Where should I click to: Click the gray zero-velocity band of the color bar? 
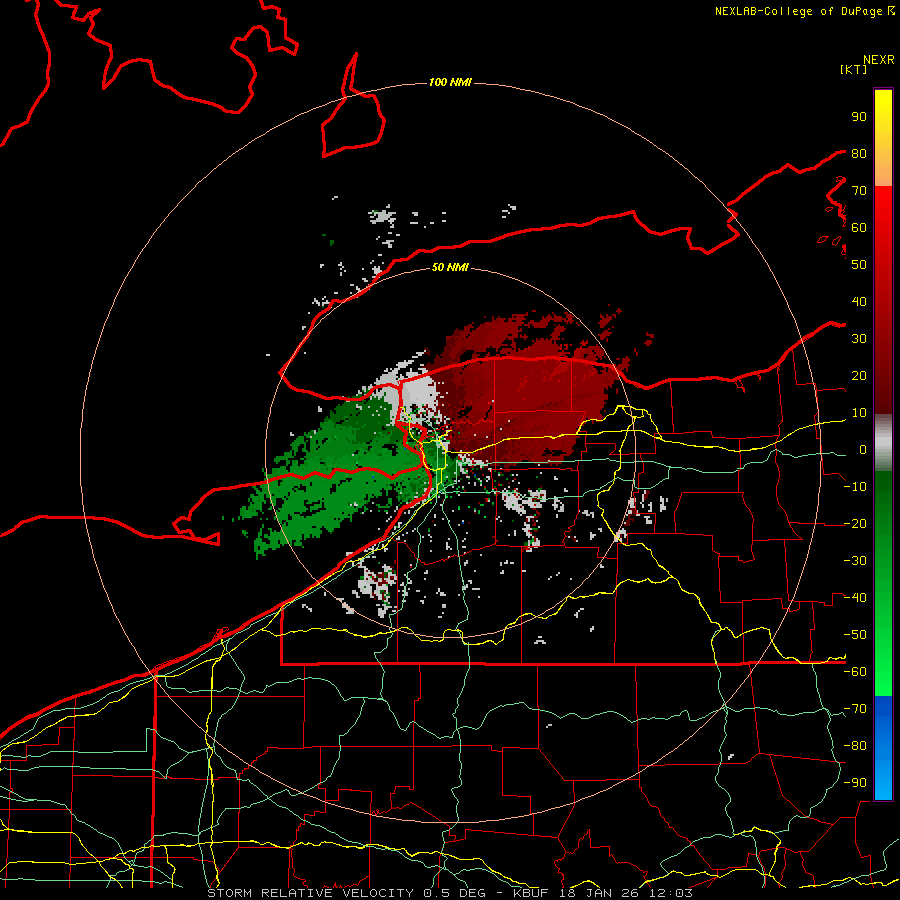pos(883,442)
